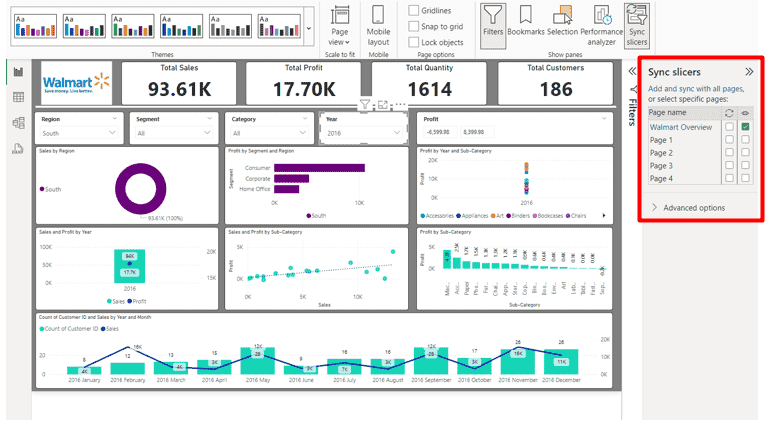The height and width of the screenshot is (436, 769).
Task: Open the Selection pane
Action: click(x=563, y=21)
